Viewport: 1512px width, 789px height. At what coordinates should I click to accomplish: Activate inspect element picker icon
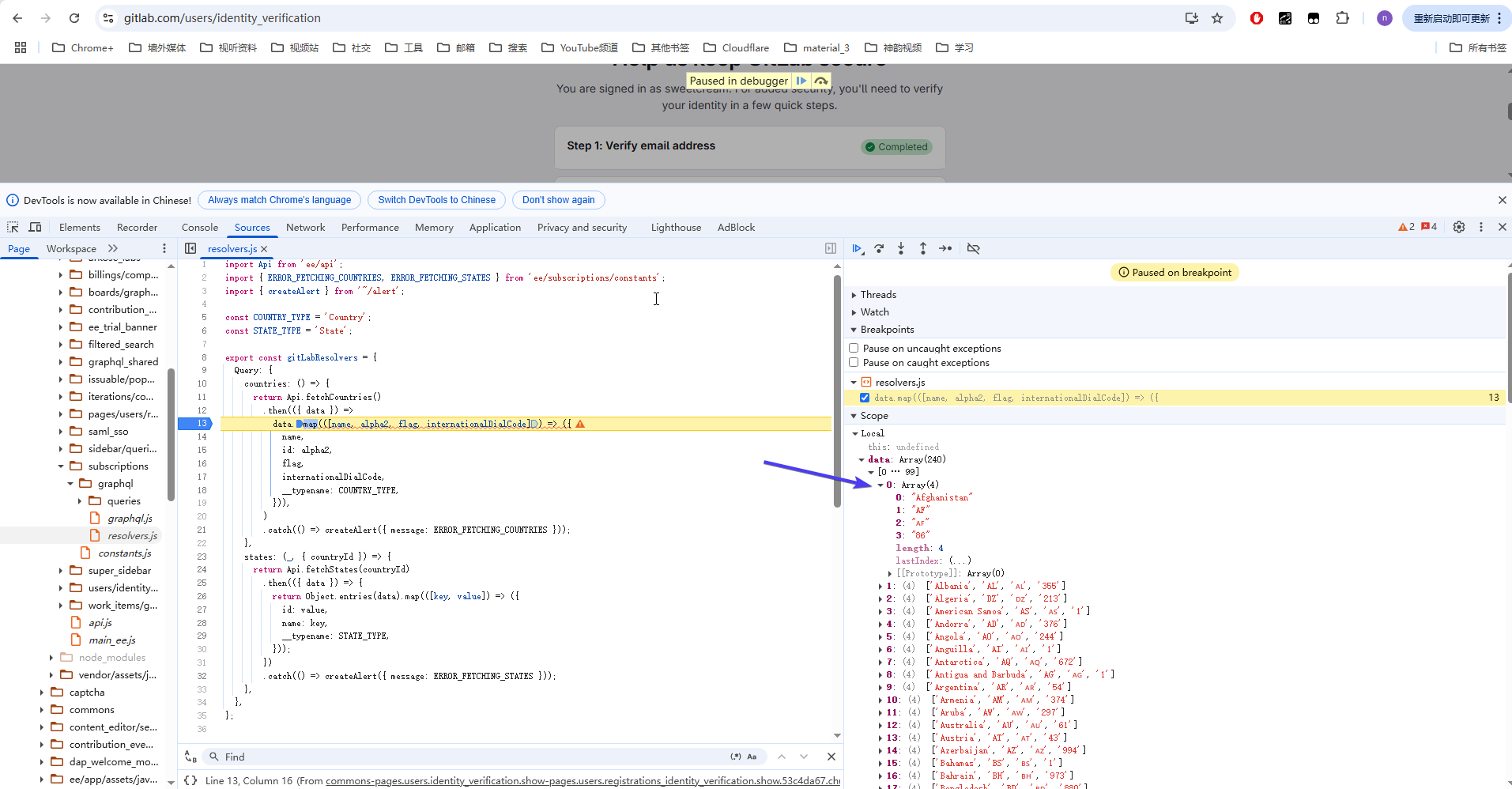13,227
